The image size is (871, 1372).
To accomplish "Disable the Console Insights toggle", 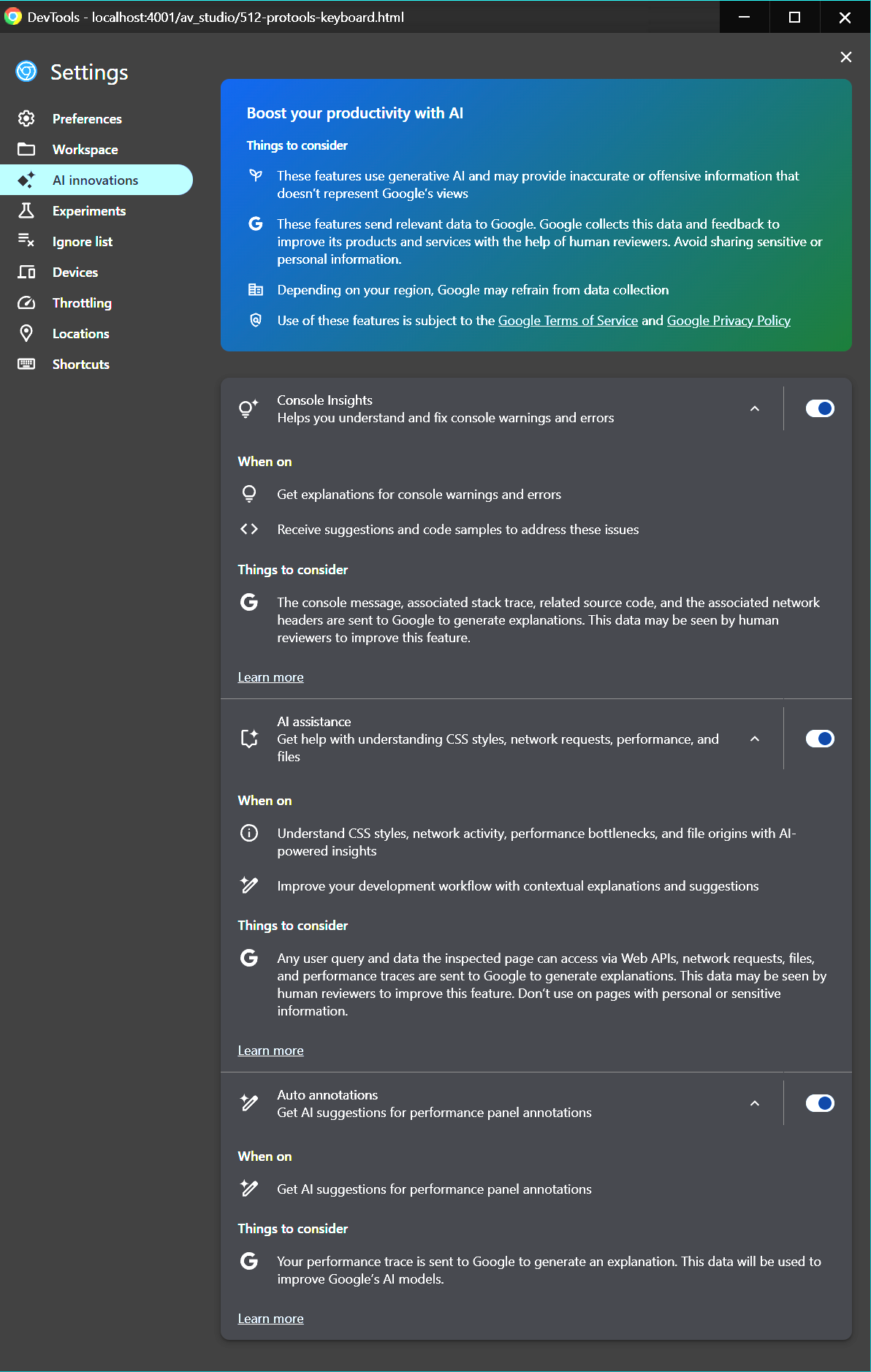I will [x=819, y=408].
